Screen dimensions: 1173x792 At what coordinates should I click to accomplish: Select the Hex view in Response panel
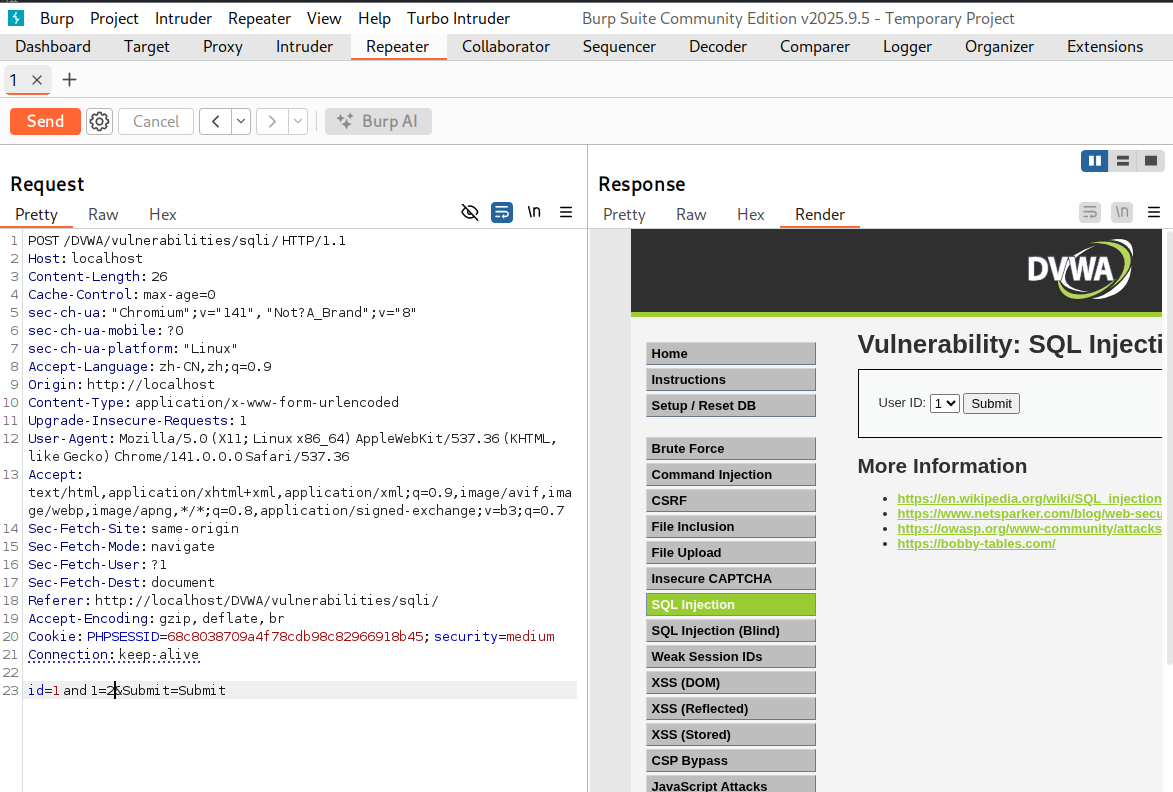750,215
